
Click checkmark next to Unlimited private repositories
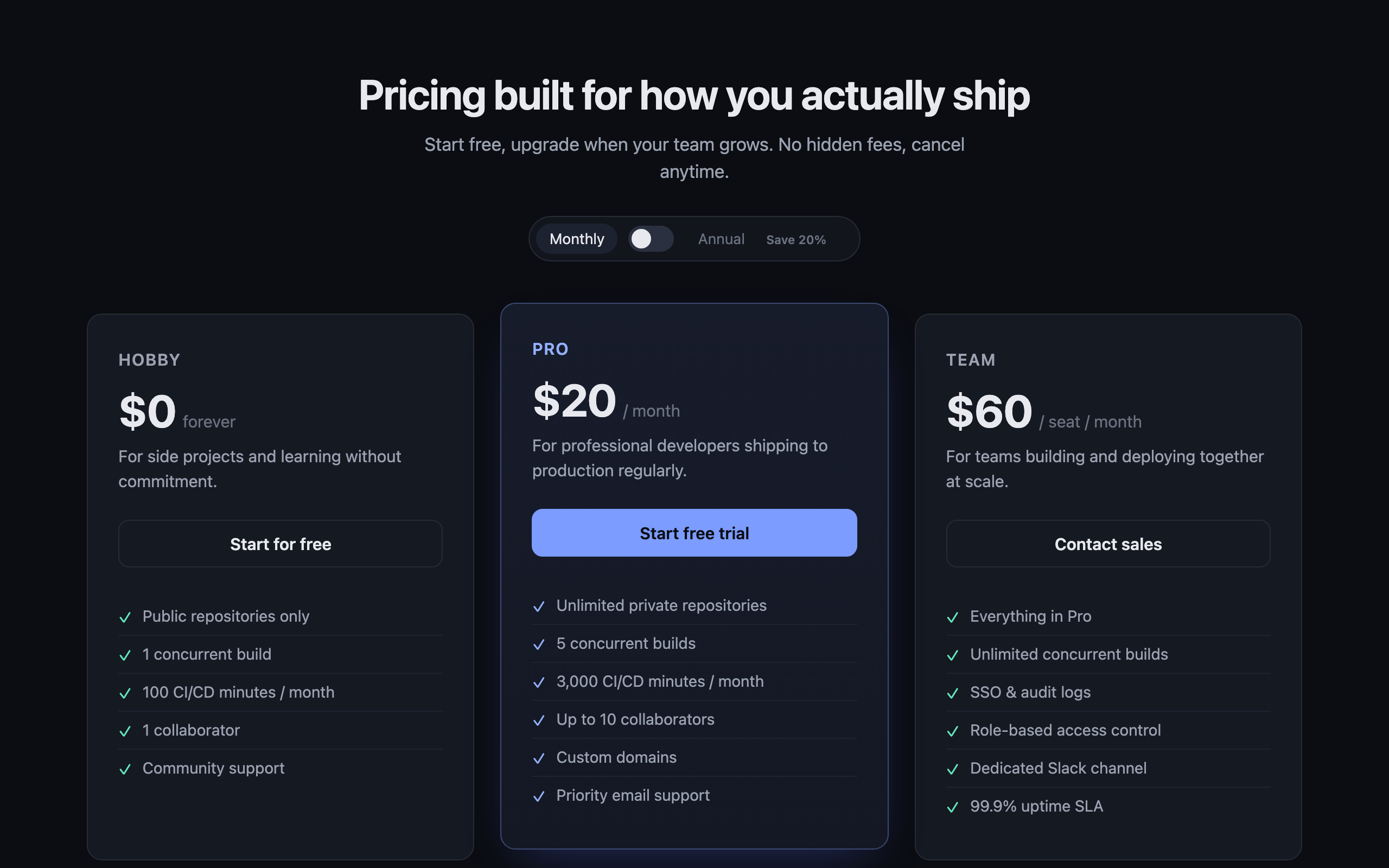[x=539, y=606]
